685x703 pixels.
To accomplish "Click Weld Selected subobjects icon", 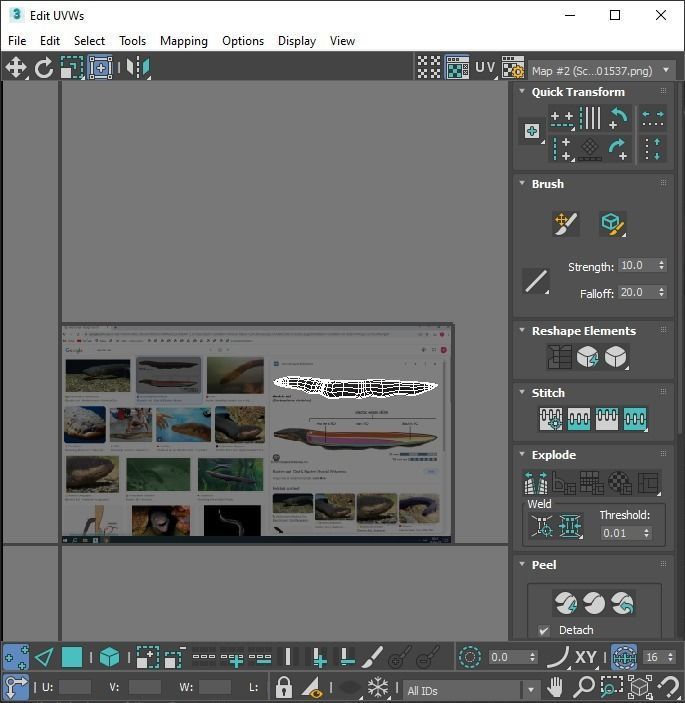I will 570,525.
